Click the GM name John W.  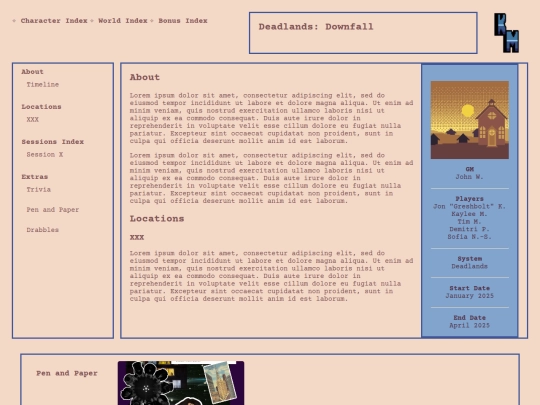tap(469, 177)
